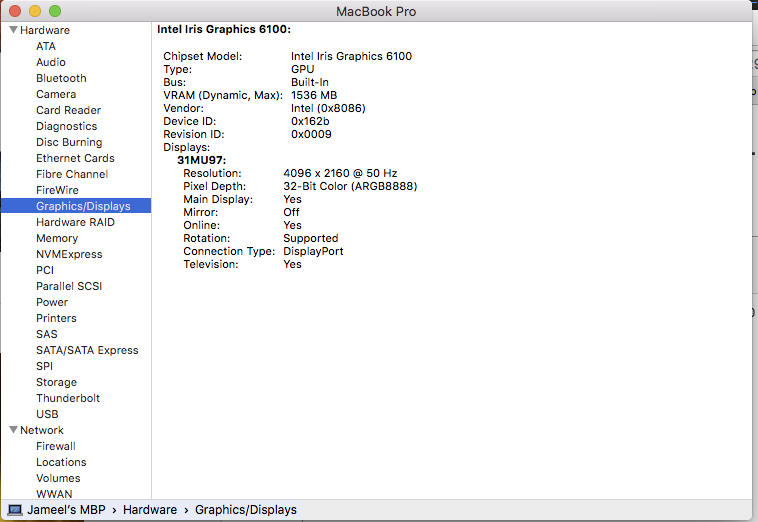Viewport: 758px width, 522px height.
Task: Click the Device ID value 0x162b
Action: click(x=310, y=121)
